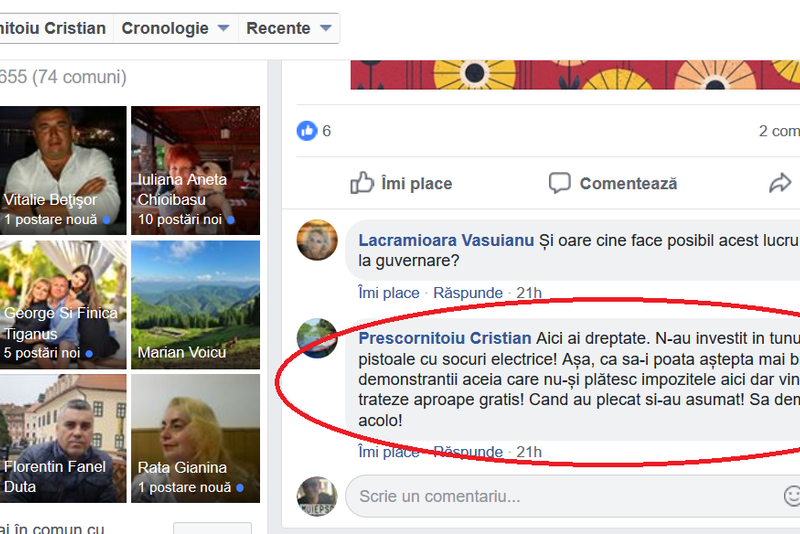The height and width of the screenshot is (534, 800).
Task: Open the profile name tab ending in Cristian
Action: [53, 28]
